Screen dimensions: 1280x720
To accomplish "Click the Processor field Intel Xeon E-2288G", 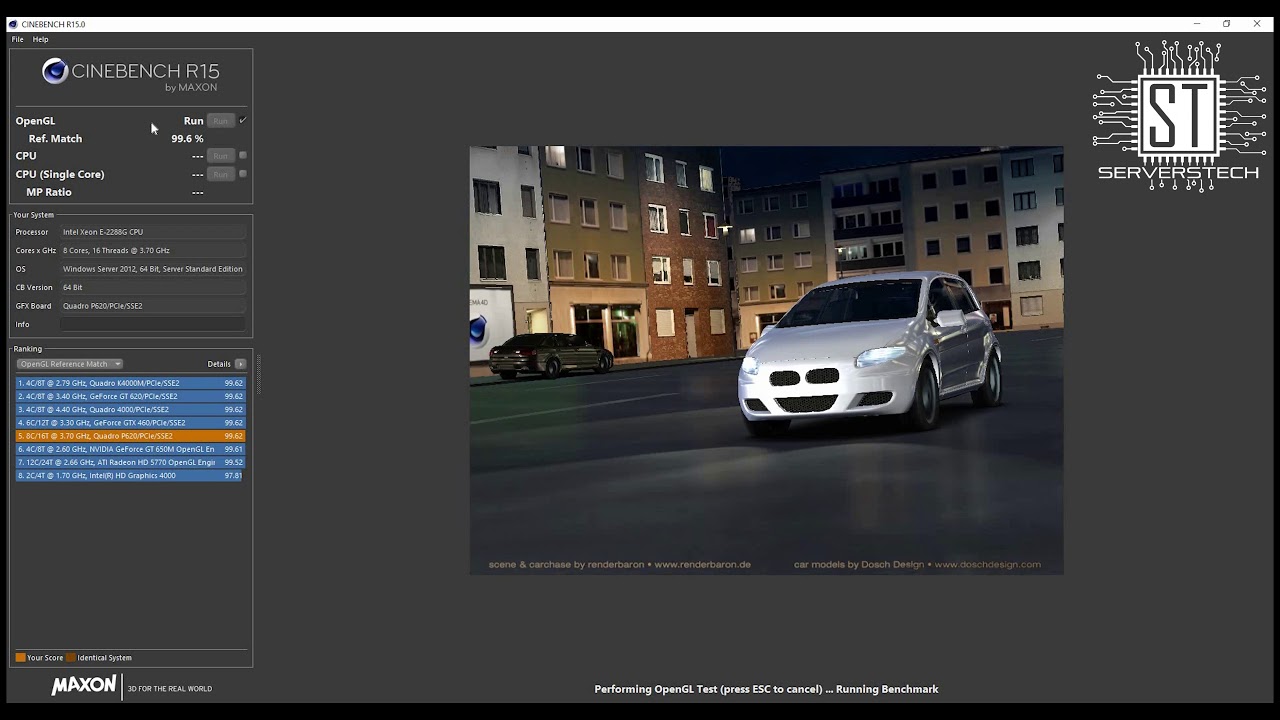I will point(152,232).
